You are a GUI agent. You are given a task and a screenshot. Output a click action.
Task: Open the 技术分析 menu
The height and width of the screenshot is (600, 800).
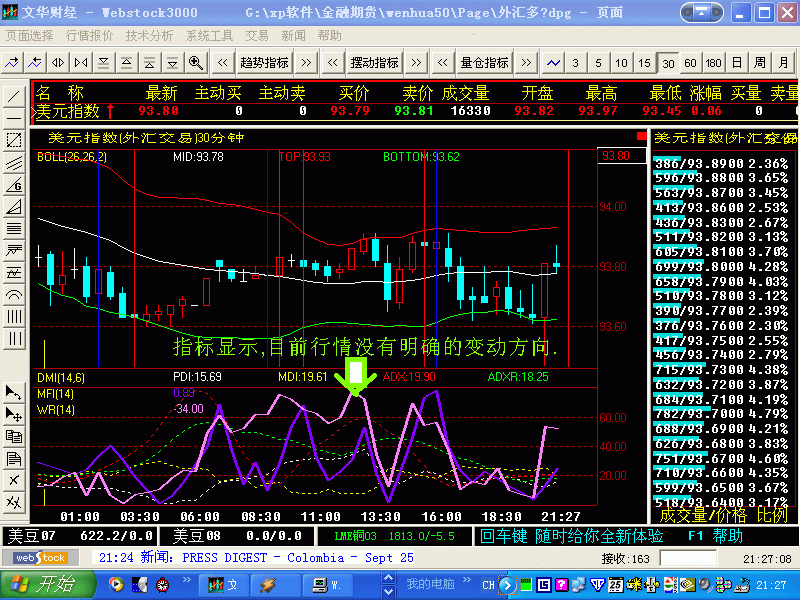149,36
